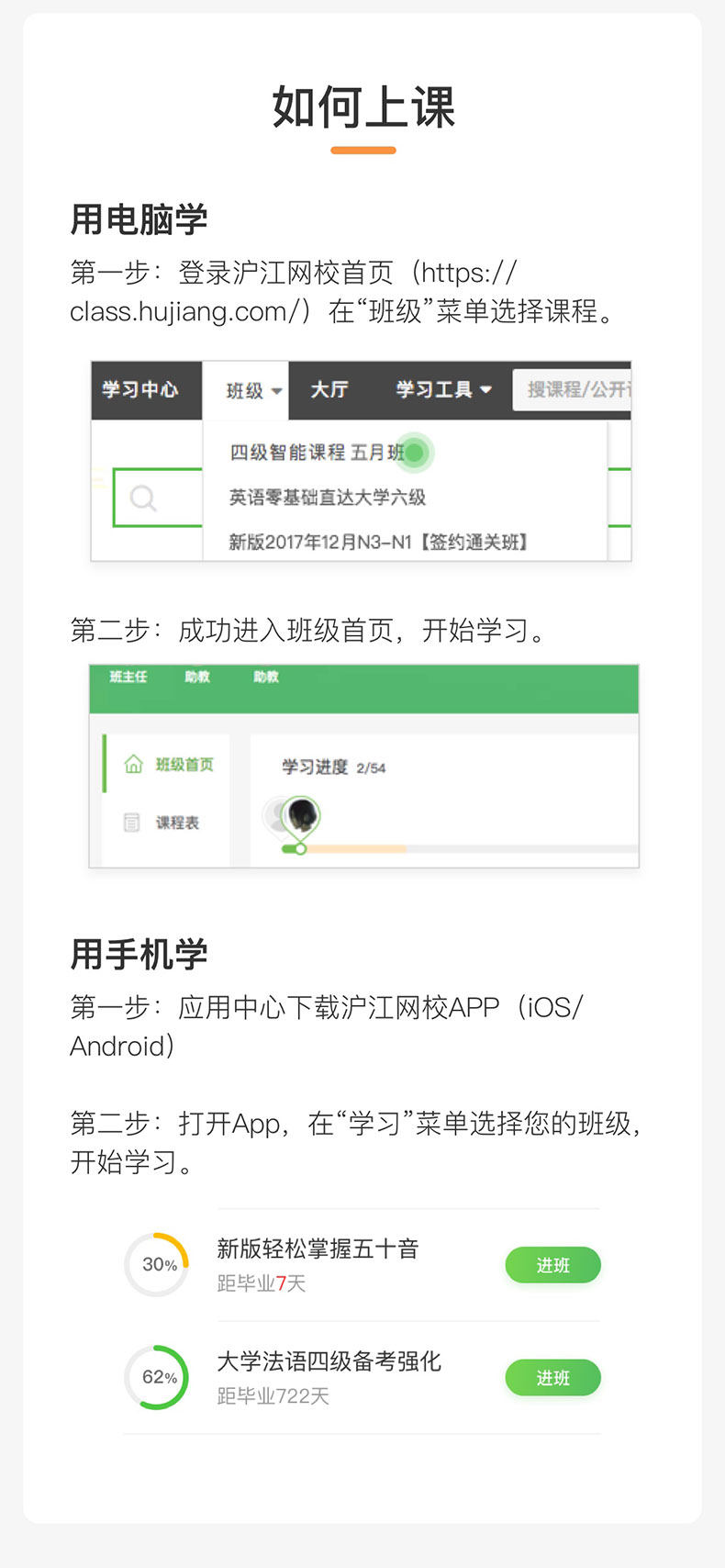Click the green highlight dot on 四级智能课程
Image resolution: width=725 pixels, height=1568 pixels.
coord(415,452)
